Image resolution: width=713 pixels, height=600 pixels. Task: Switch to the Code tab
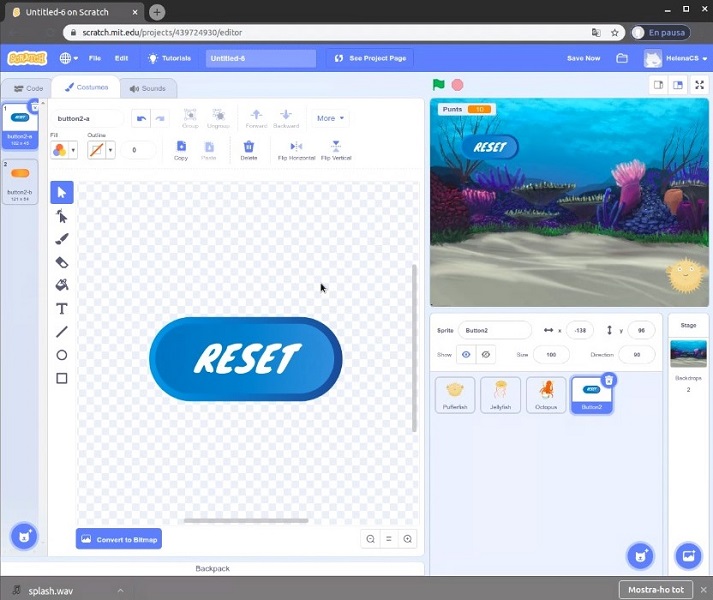pos(28,88)
